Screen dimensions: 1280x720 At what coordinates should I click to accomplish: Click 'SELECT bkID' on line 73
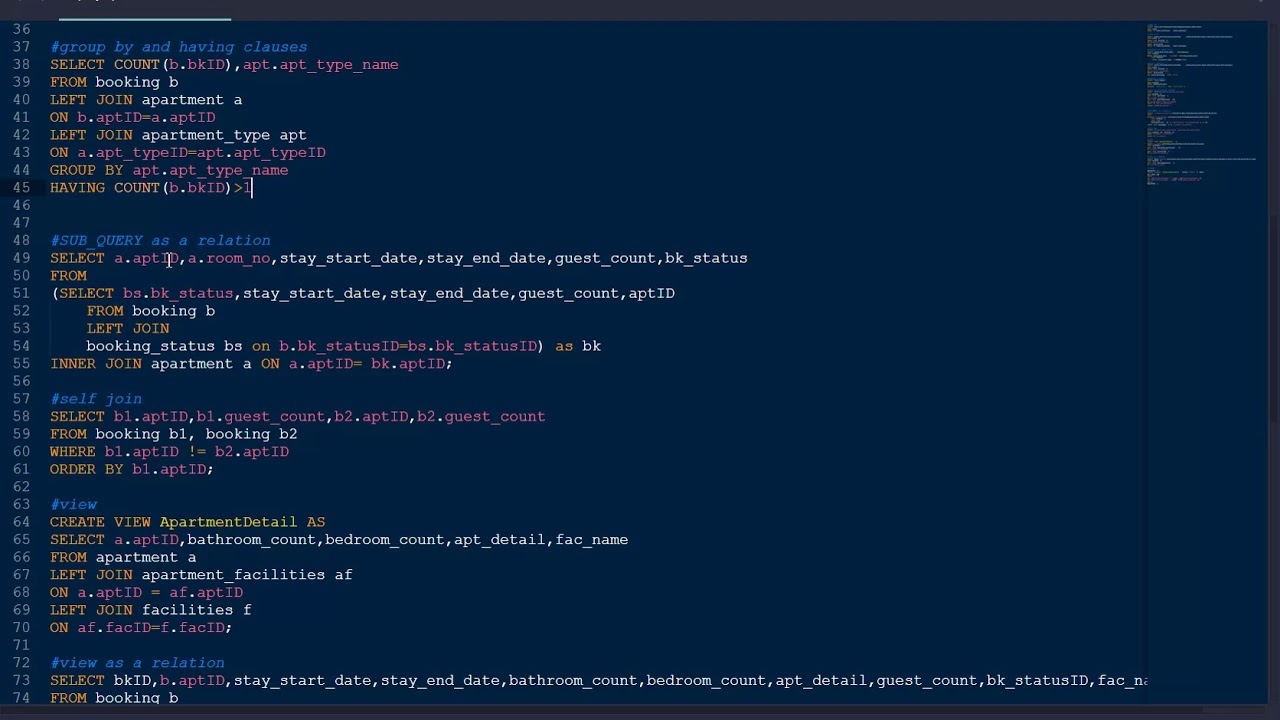(100, 681)
